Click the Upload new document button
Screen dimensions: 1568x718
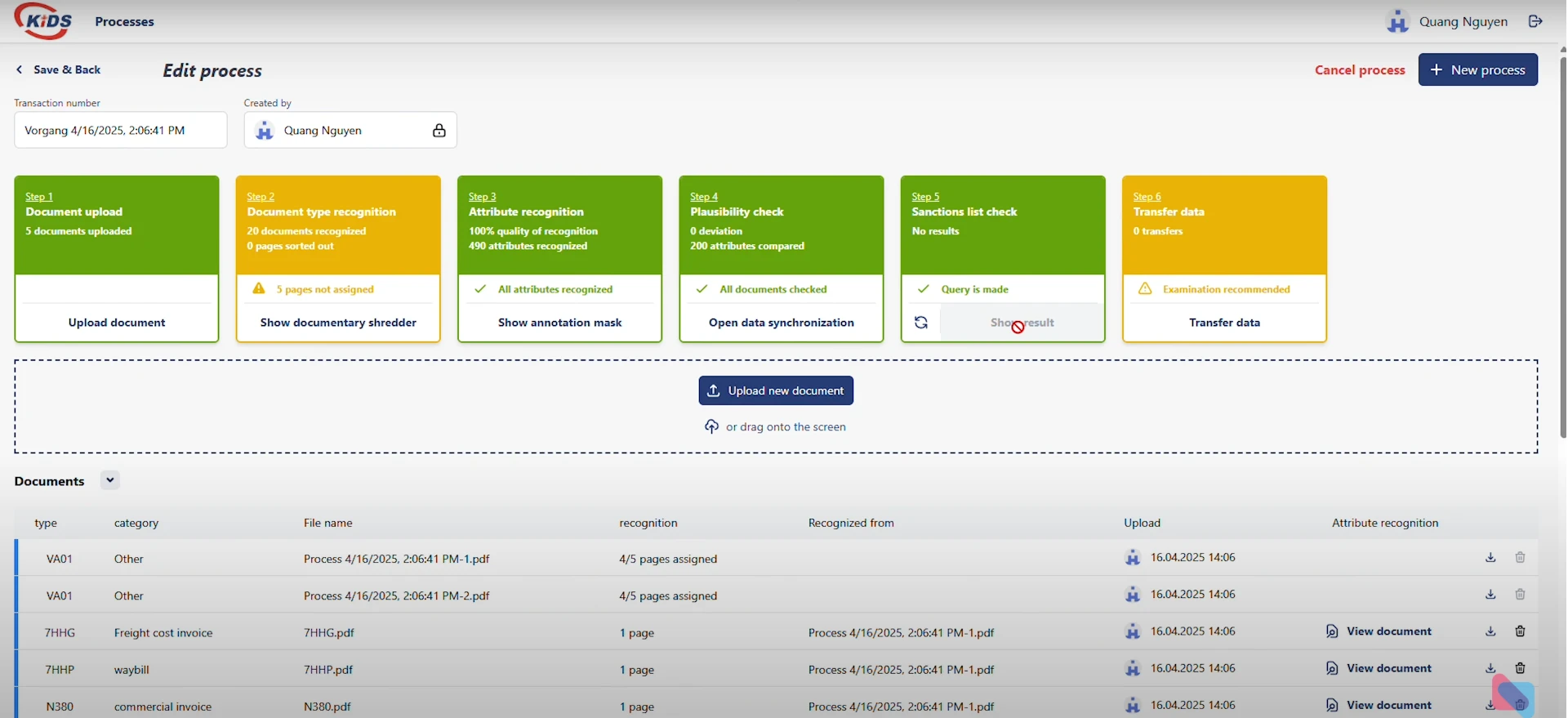(x=776, y=390)
